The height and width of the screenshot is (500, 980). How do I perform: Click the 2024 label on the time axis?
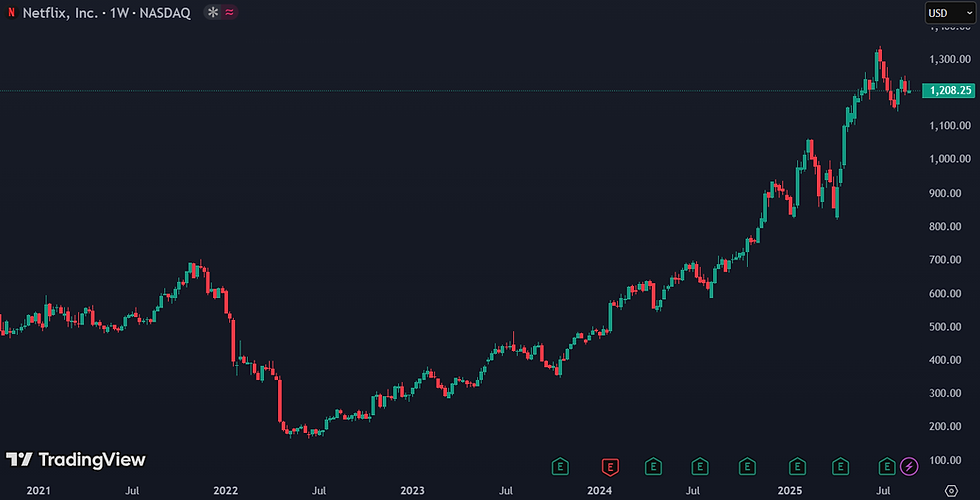pyautogui.click(x=599, y=491)
